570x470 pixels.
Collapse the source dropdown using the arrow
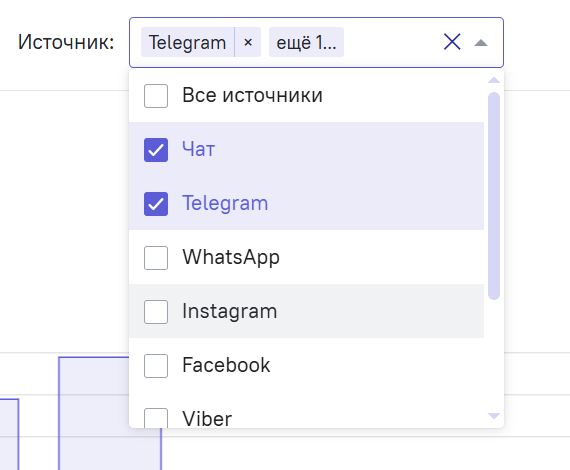coord(481,43)
